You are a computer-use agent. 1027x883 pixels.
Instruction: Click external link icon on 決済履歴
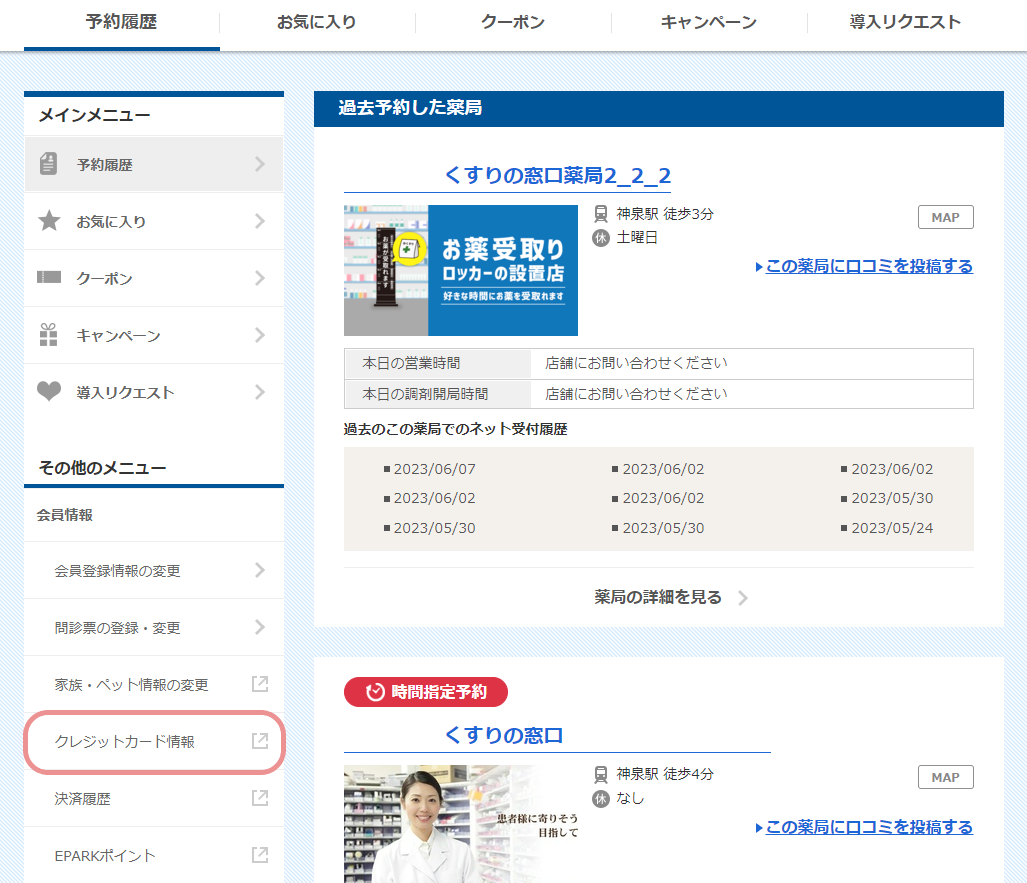click(260, 798)
